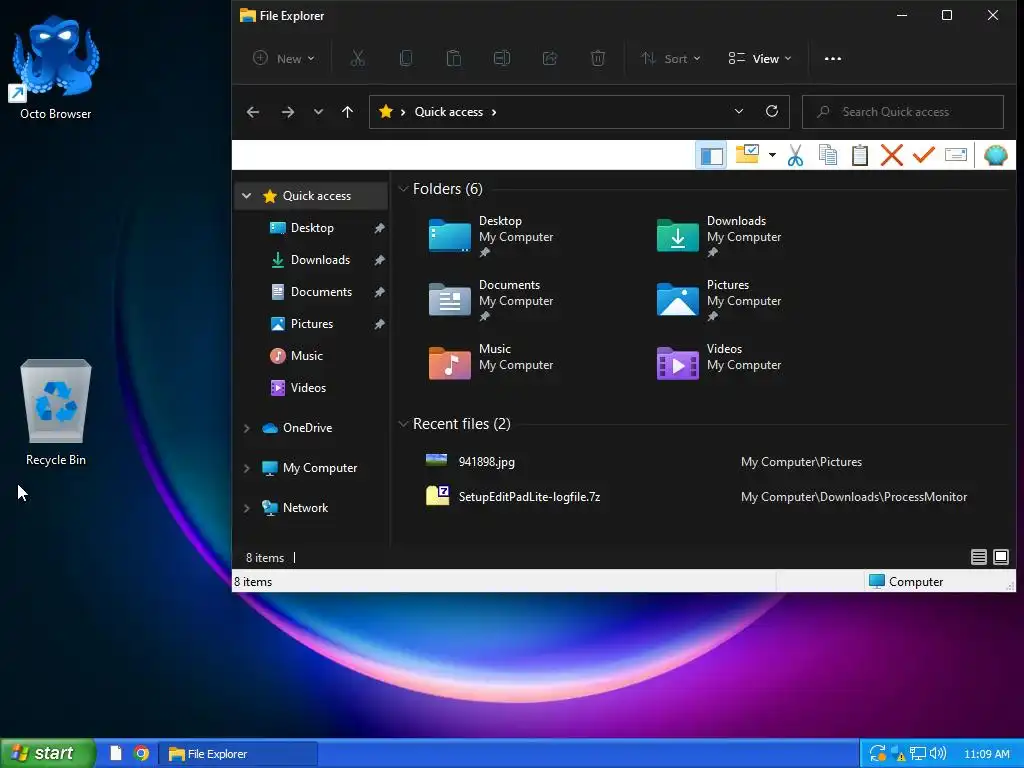Click the folder options icon with checkmark
The image size is (1024, 768).
[747, 155]
